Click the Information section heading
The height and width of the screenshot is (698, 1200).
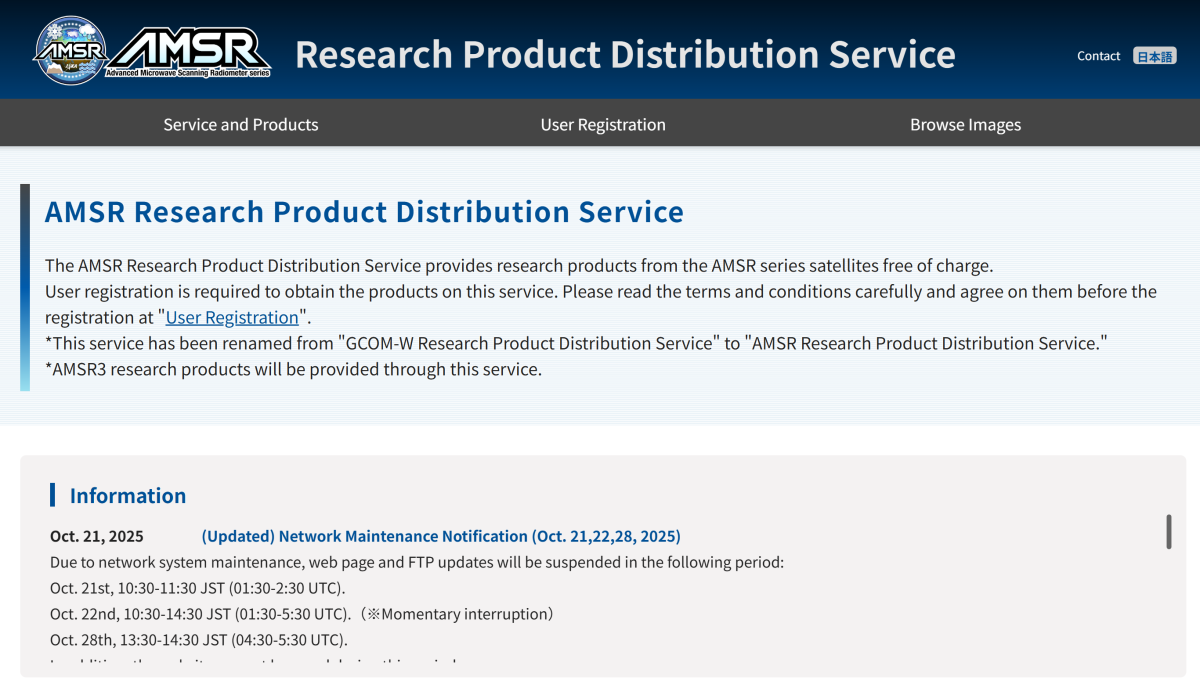128,496
